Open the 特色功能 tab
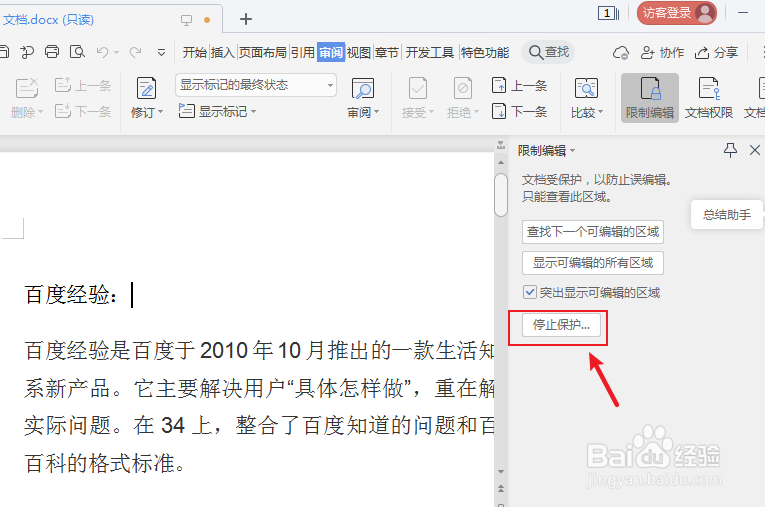 pos(485,52)
